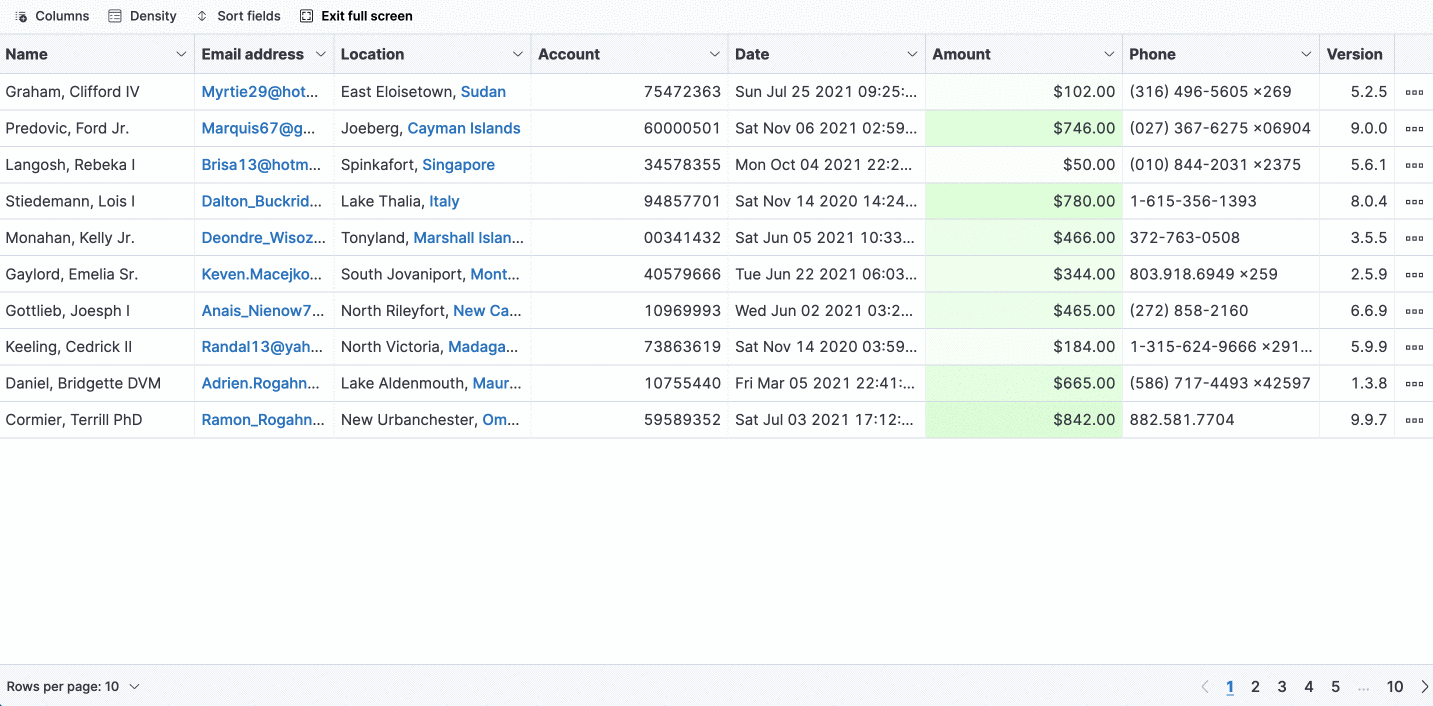The height and width of the screenshot is (706, 1433).
Task: Select the $842.00 amount cell
Action: (x=1024, y=420)
